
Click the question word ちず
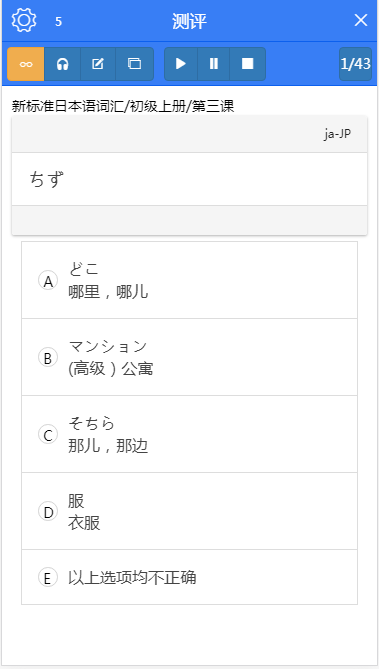(x=47, y=179)
